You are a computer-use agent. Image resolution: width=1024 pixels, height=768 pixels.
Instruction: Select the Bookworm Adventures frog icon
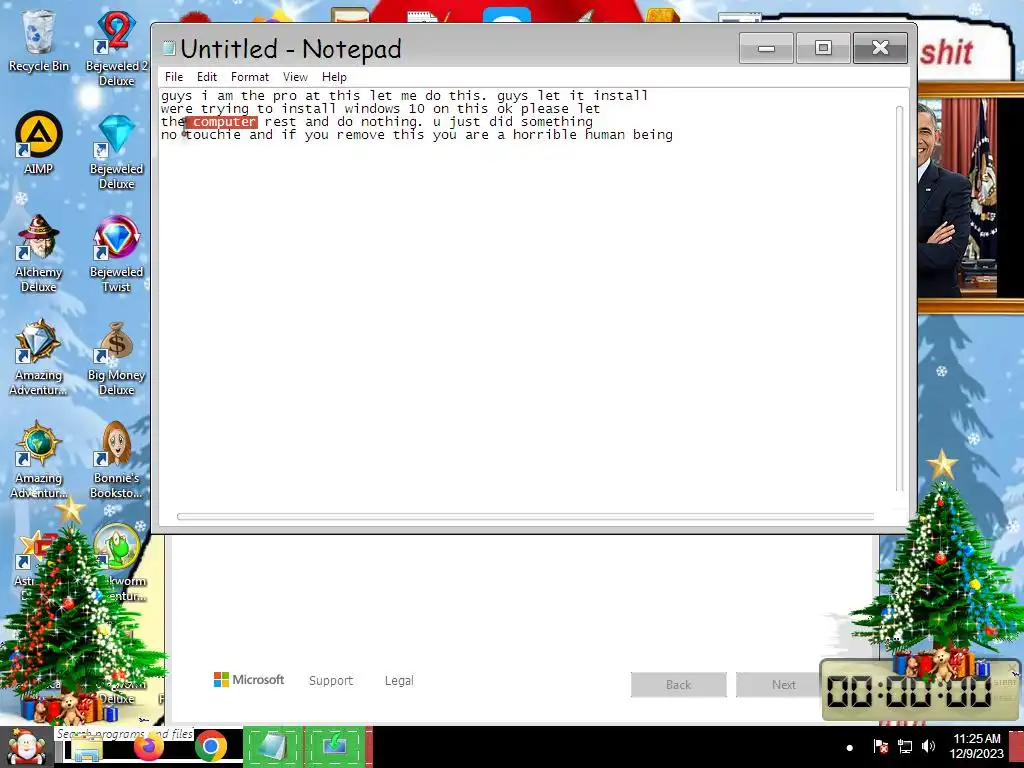pyautogui.click(x=118, y=547)
